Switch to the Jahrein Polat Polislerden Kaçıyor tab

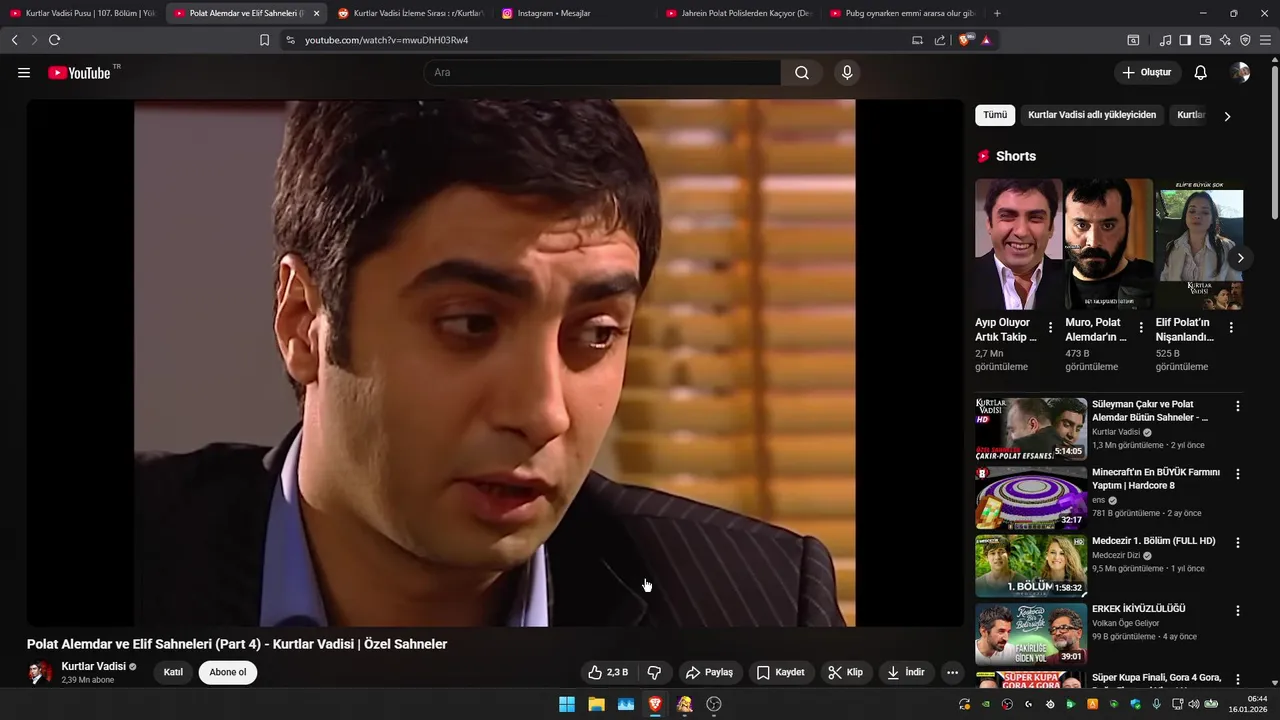click(x=738, y=13)
